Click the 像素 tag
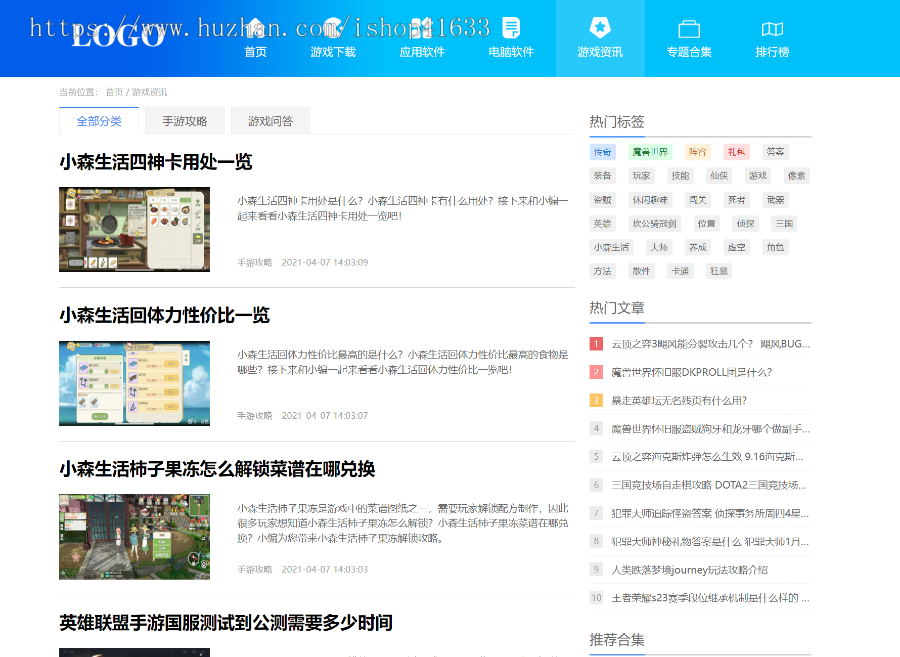 tap(797, 176)
